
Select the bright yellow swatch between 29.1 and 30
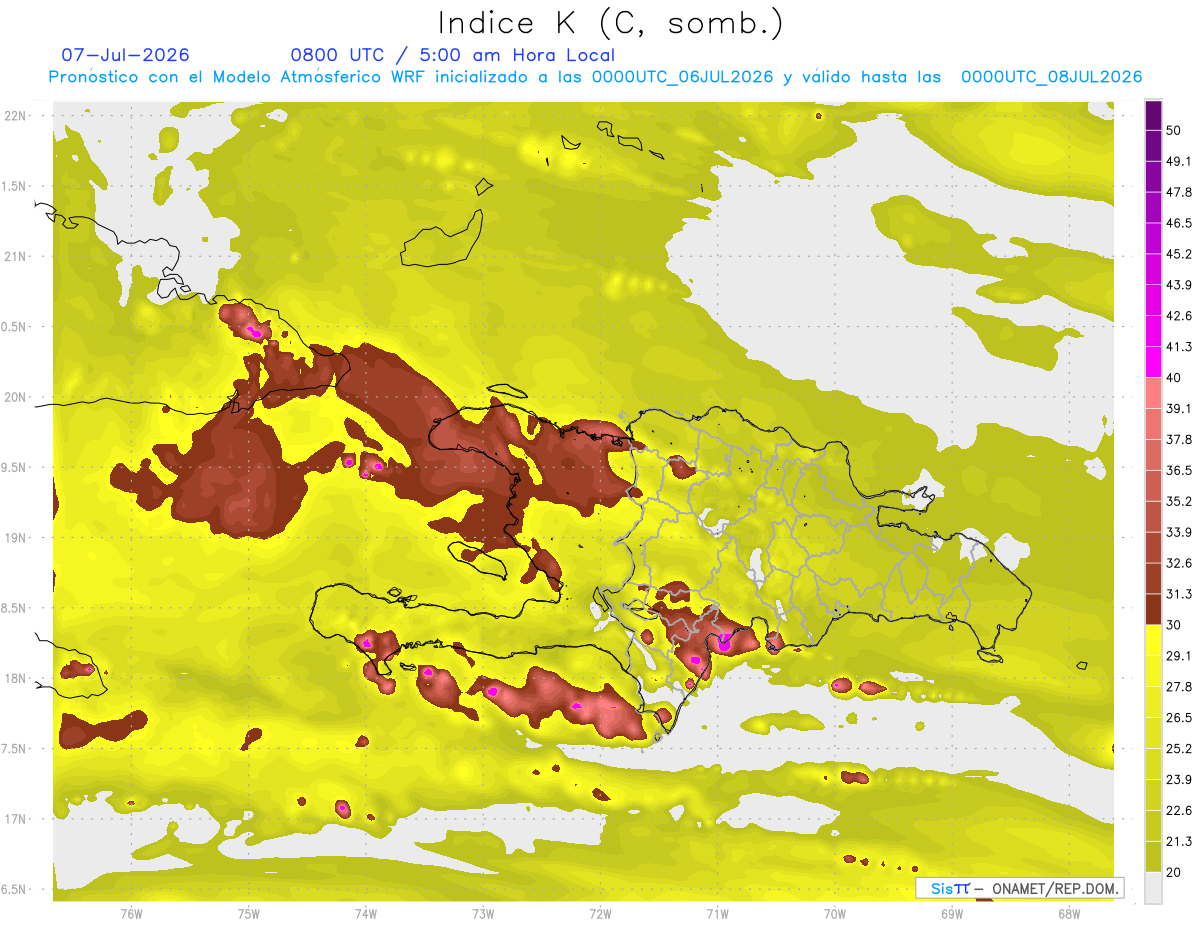point(1153,640)
